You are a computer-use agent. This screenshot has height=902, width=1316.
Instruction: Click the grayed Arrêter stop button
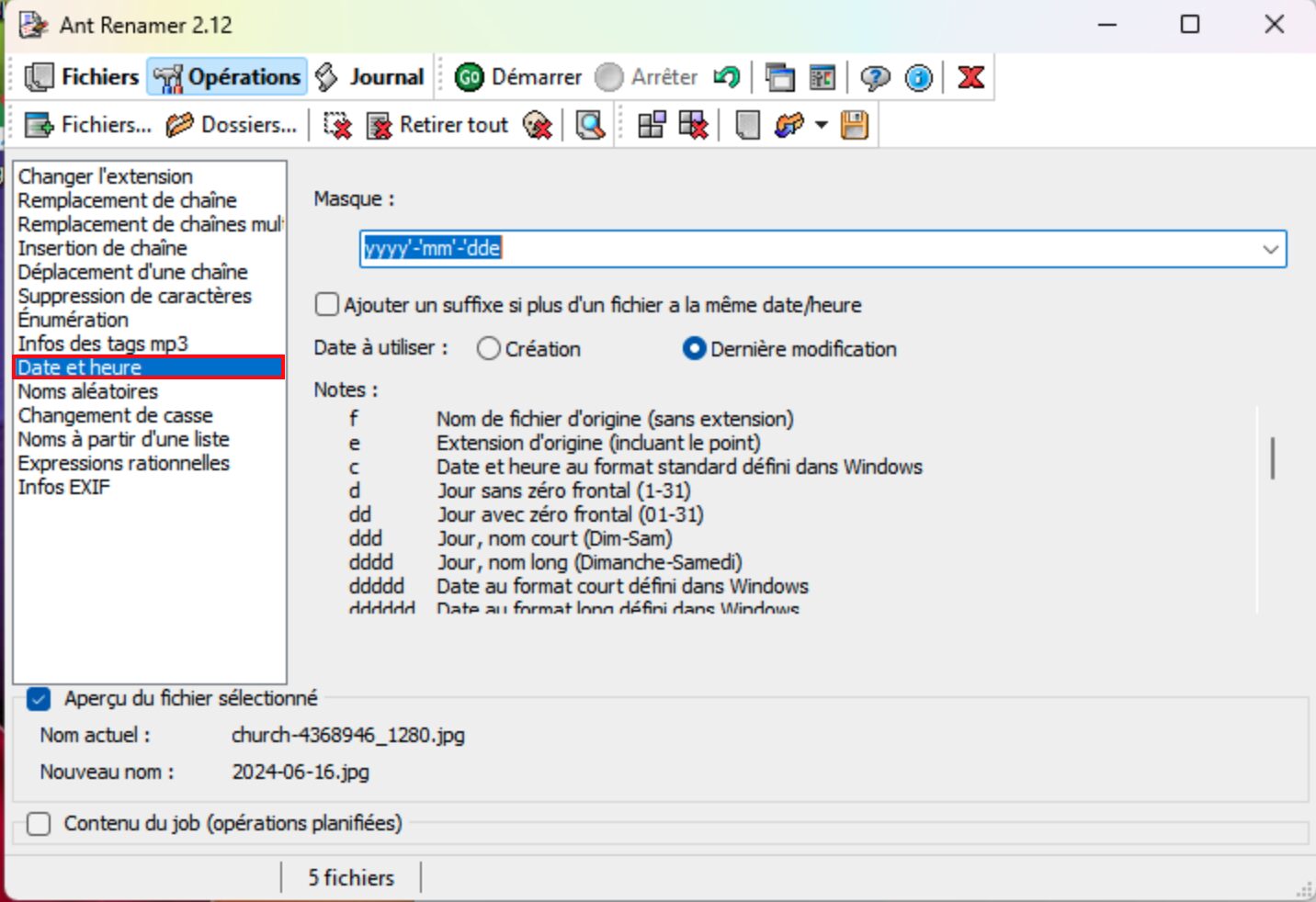(647, 77)
